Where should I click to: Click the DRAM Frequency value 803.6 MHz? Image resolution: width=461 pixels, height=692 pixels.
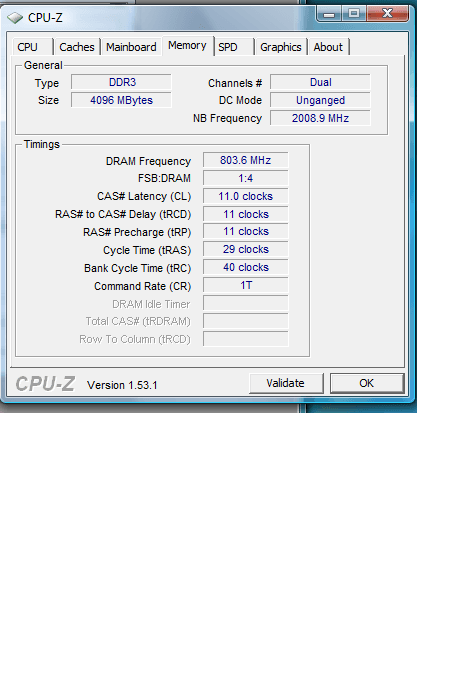click(246, 160)
